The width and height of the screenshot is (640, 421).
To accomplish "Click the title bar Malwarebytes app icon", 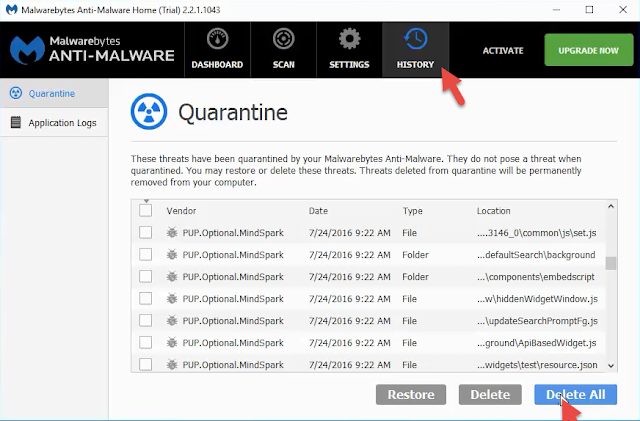I will tap(11, 9).
